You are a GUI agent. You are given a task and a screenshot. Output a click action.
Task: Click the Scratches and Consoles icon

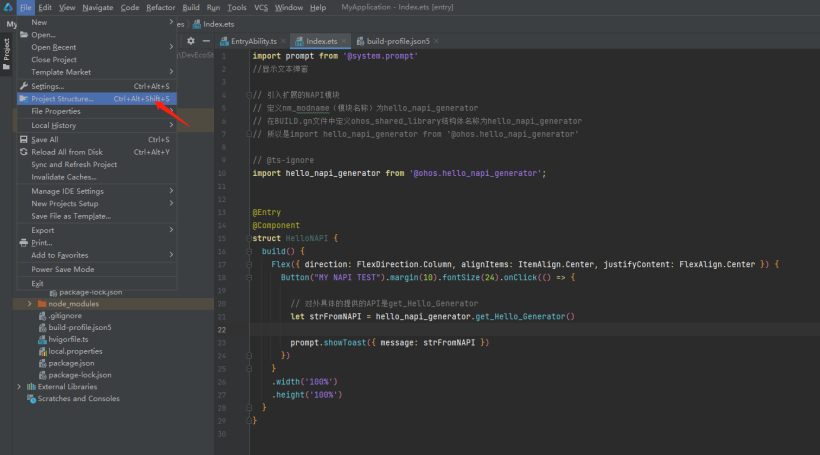pyautogui.click(x=31, y=398)
